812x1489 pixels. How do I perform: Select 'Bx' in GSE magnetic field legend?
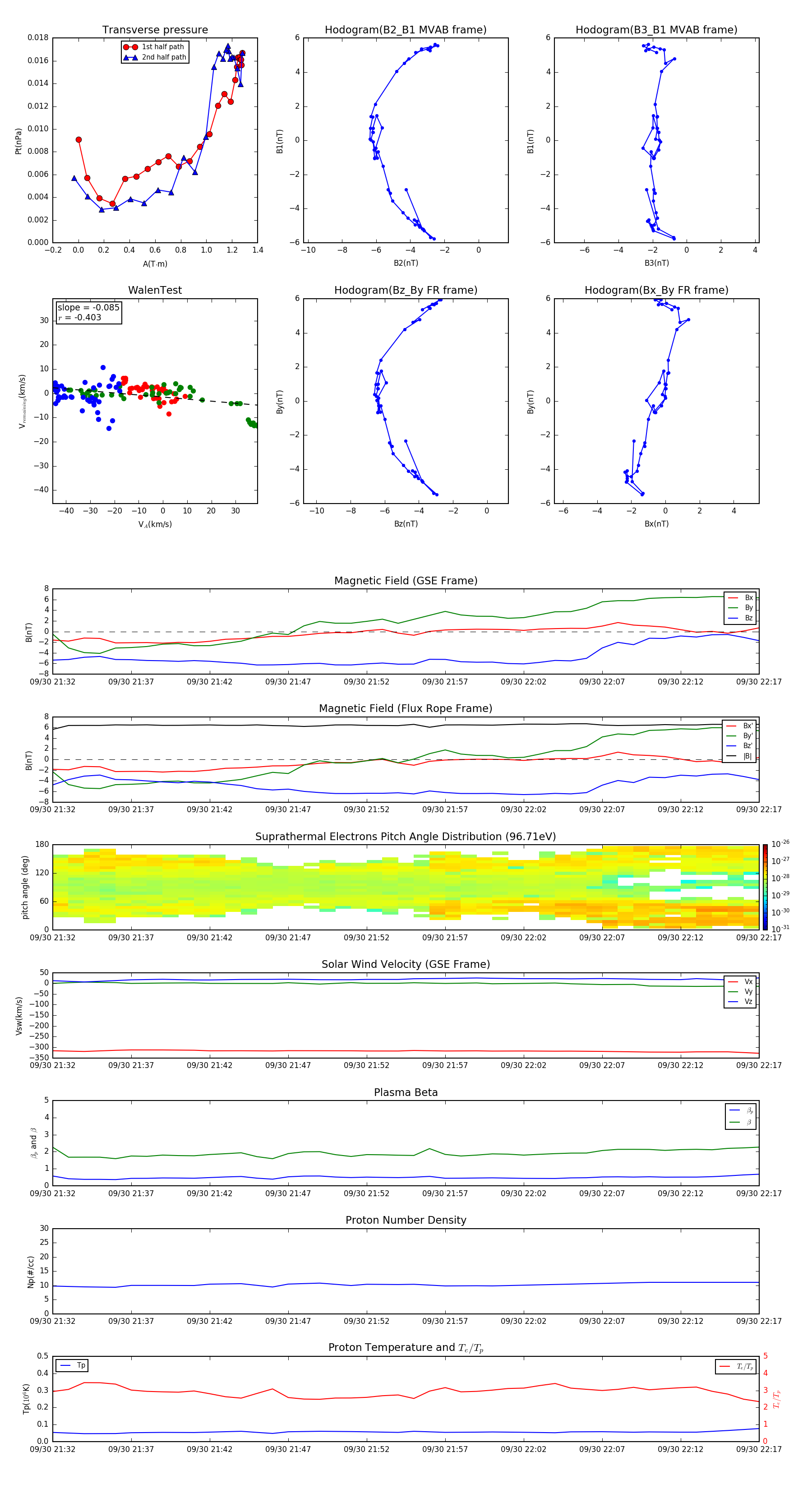(x=740, y=598)
